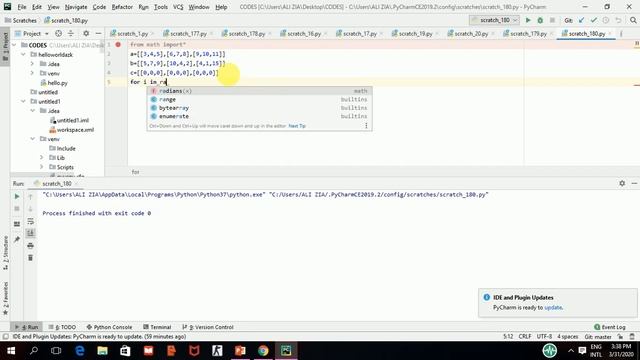Open the Git master branch widget
This screenshot has width=640, height=360.
click(598, 337)
